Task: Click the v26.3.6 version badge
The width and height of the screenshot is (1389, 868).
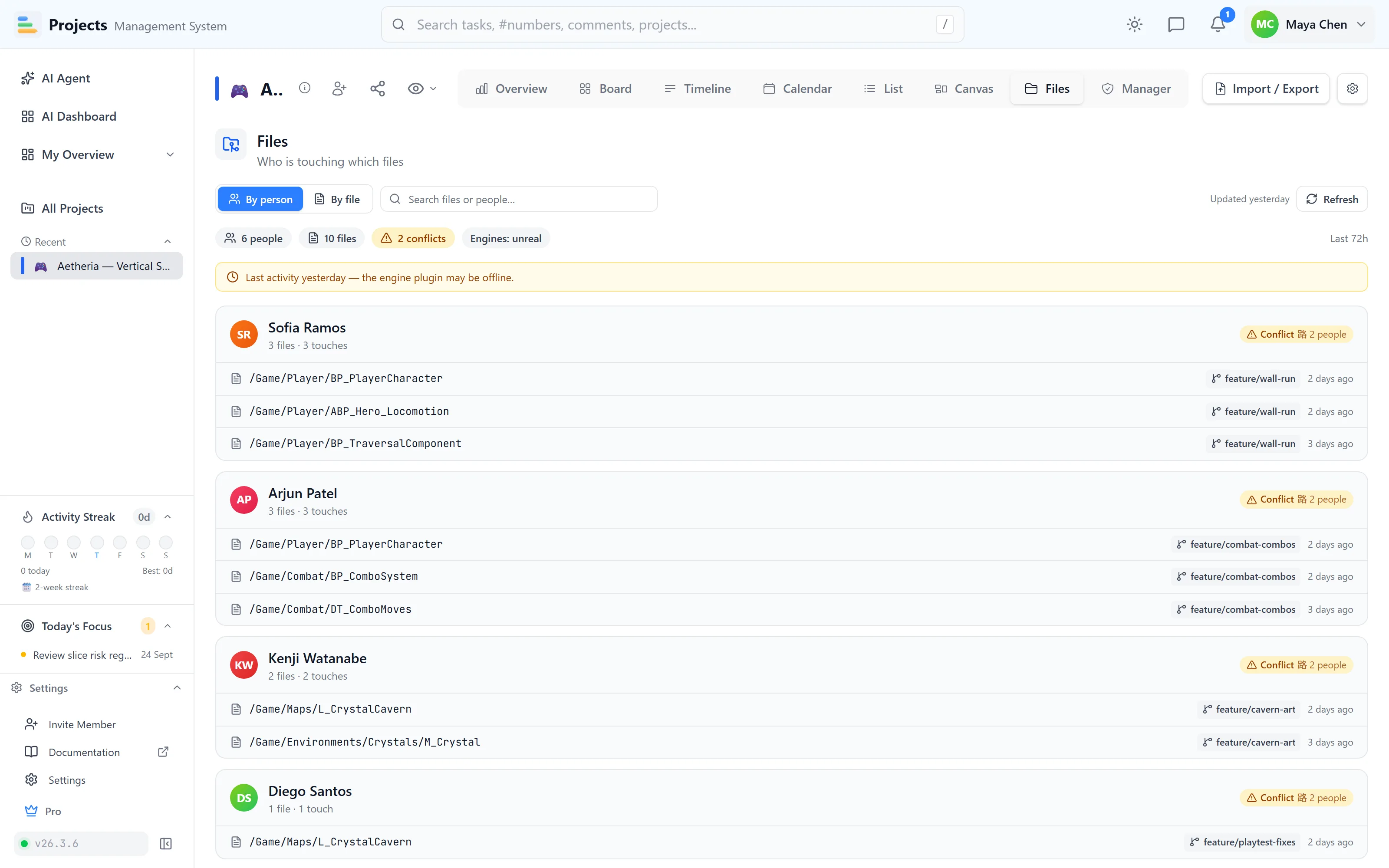Action: (x=81, y=843)
